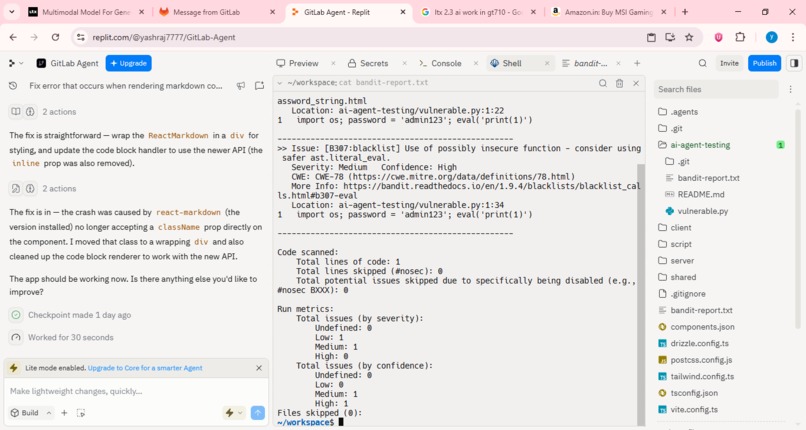Open the lightning mode selector dropdown
The image size is (806, 430).
233,413
